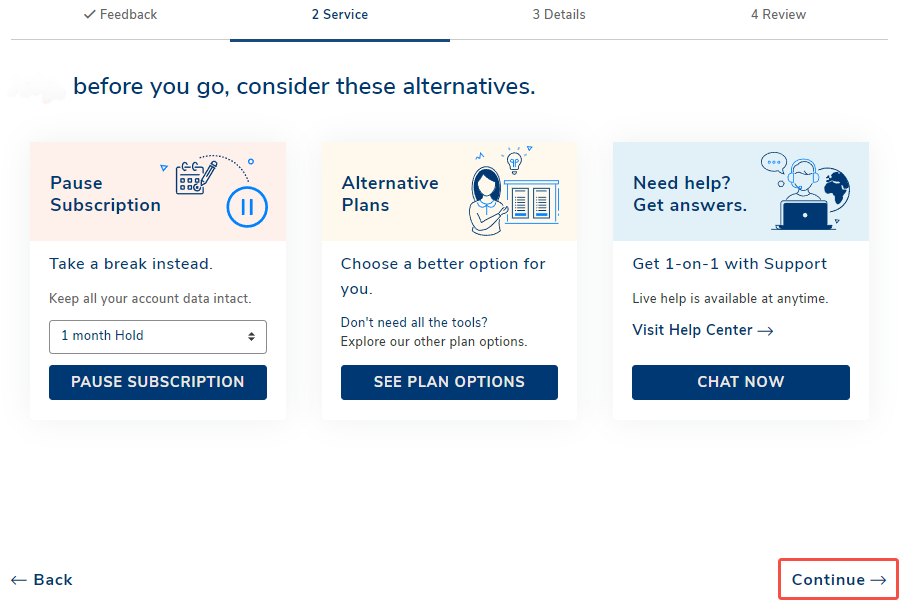Go back with the Back link
903x608 pixels.
click(x=42, y=580)
